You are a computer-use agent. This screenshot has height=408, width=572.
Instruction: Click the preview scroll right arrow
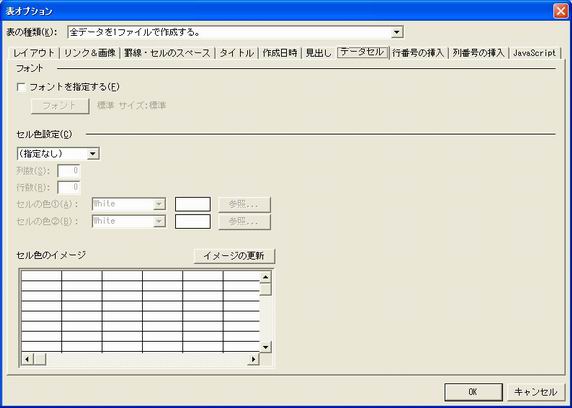pyautogui.click(x=254, y=359)
